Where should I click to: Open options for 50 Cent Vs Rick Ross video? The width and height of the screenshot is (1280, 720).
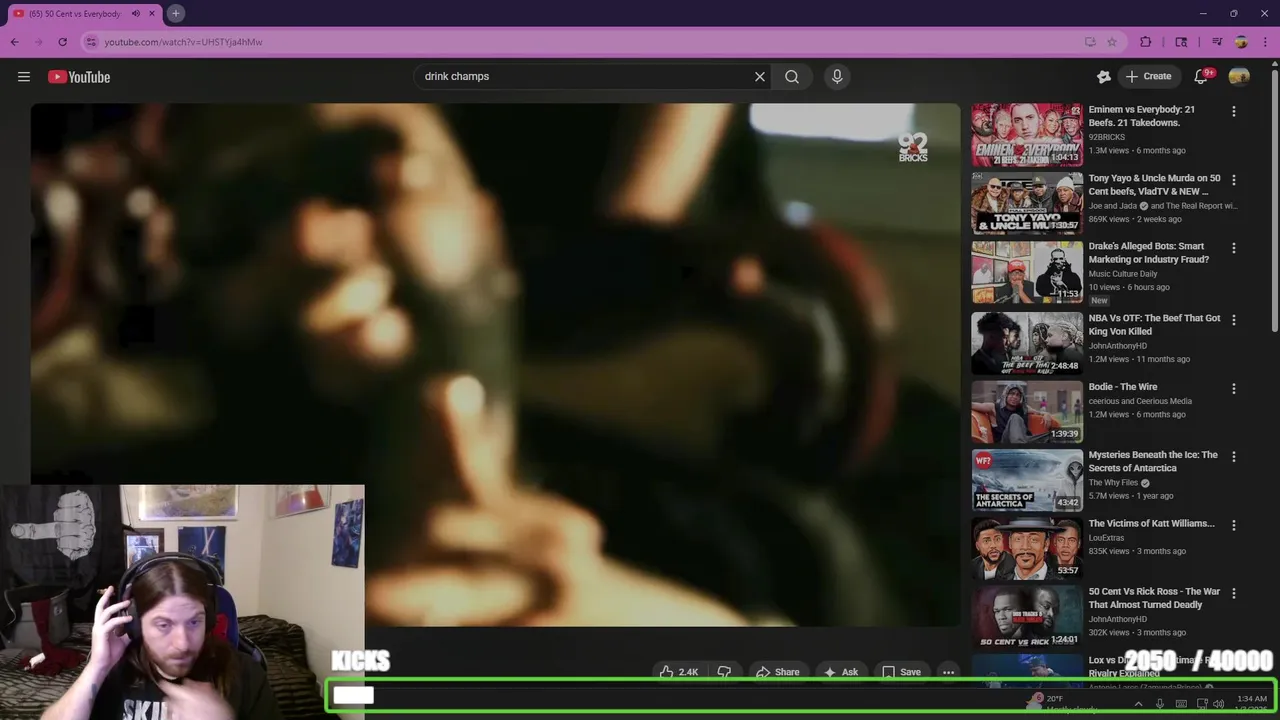click(1234, 593)
